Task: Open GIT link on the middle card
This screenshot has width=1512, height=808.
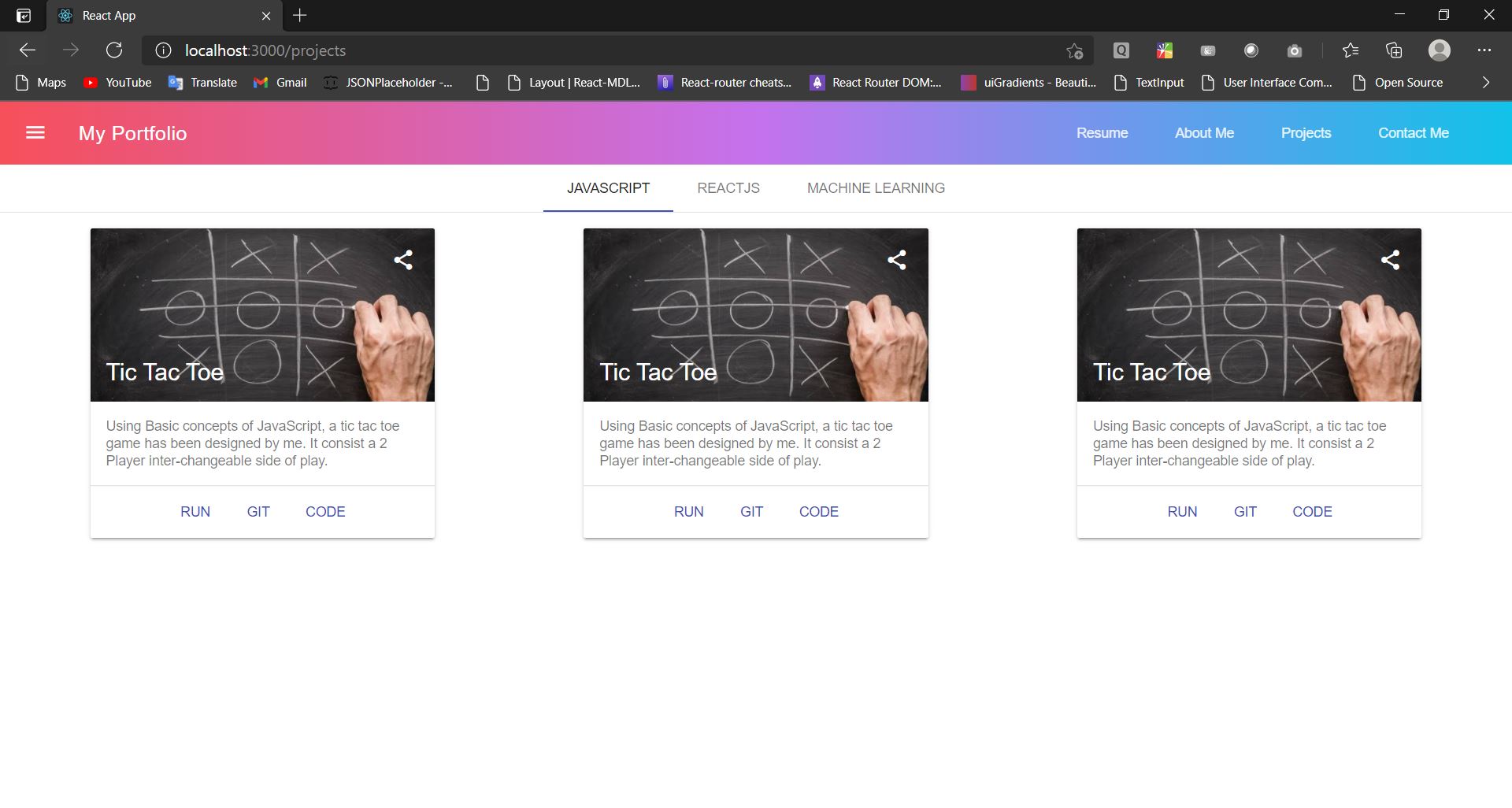Action: 752,511
